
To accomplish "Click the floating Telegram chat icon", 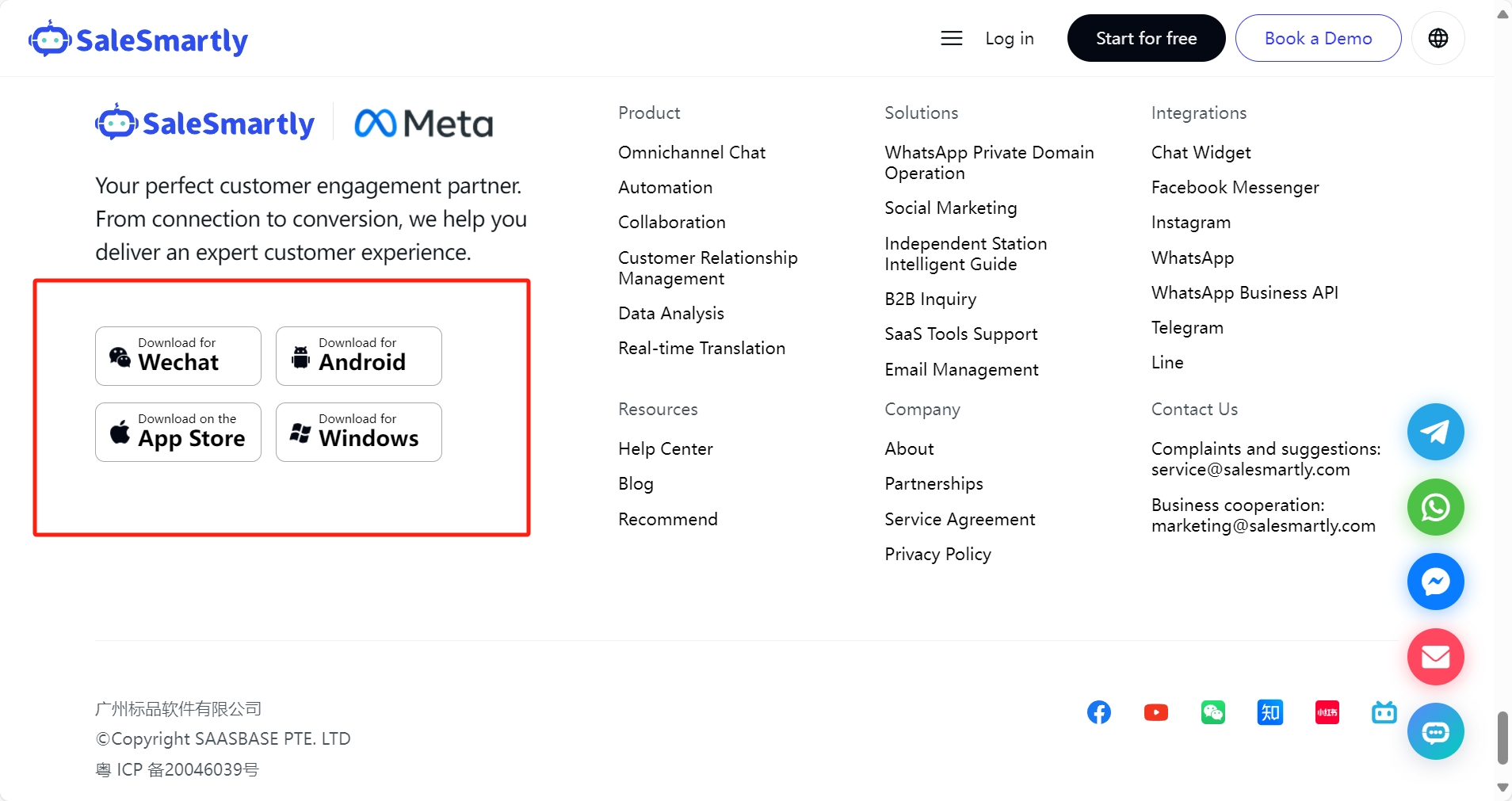I will coord(1435,432).
